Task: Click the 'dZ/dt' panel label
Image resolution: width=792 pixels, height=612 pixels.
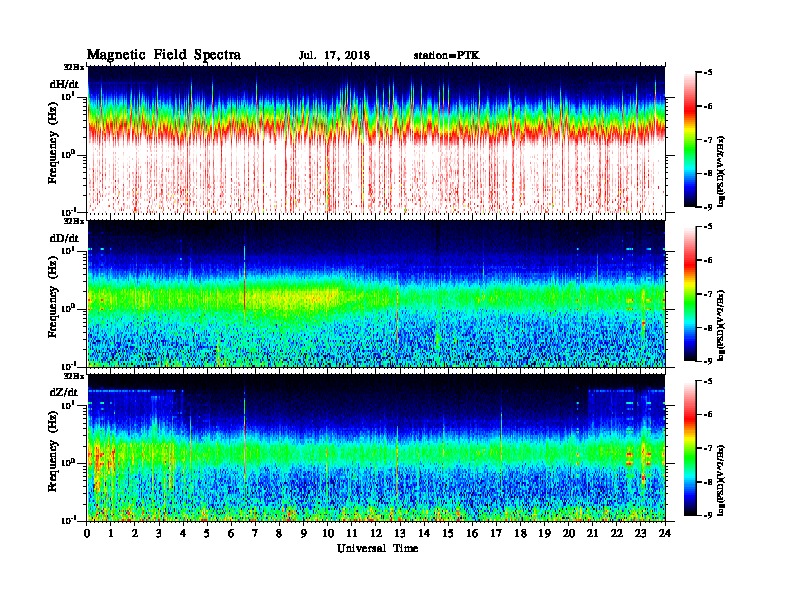Action: pyautogui.click(x=64, y=392)
